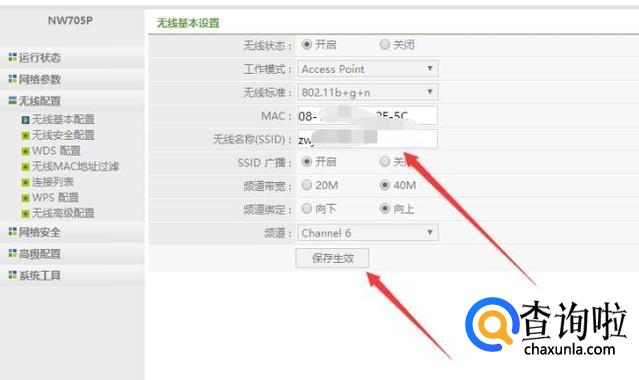Go to WDS 配置 page
639x380 pixels.
pos(56,151)
